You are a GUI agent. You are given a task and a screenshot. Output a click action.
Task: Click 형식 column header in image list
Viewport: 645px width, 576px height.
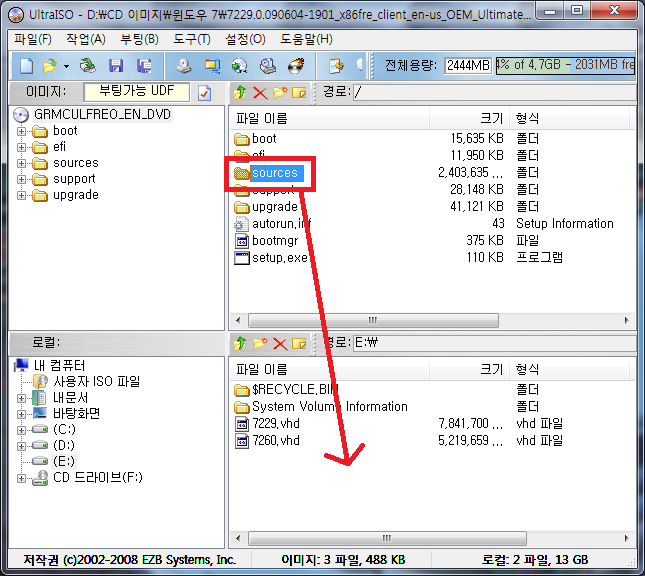[570, 118]
